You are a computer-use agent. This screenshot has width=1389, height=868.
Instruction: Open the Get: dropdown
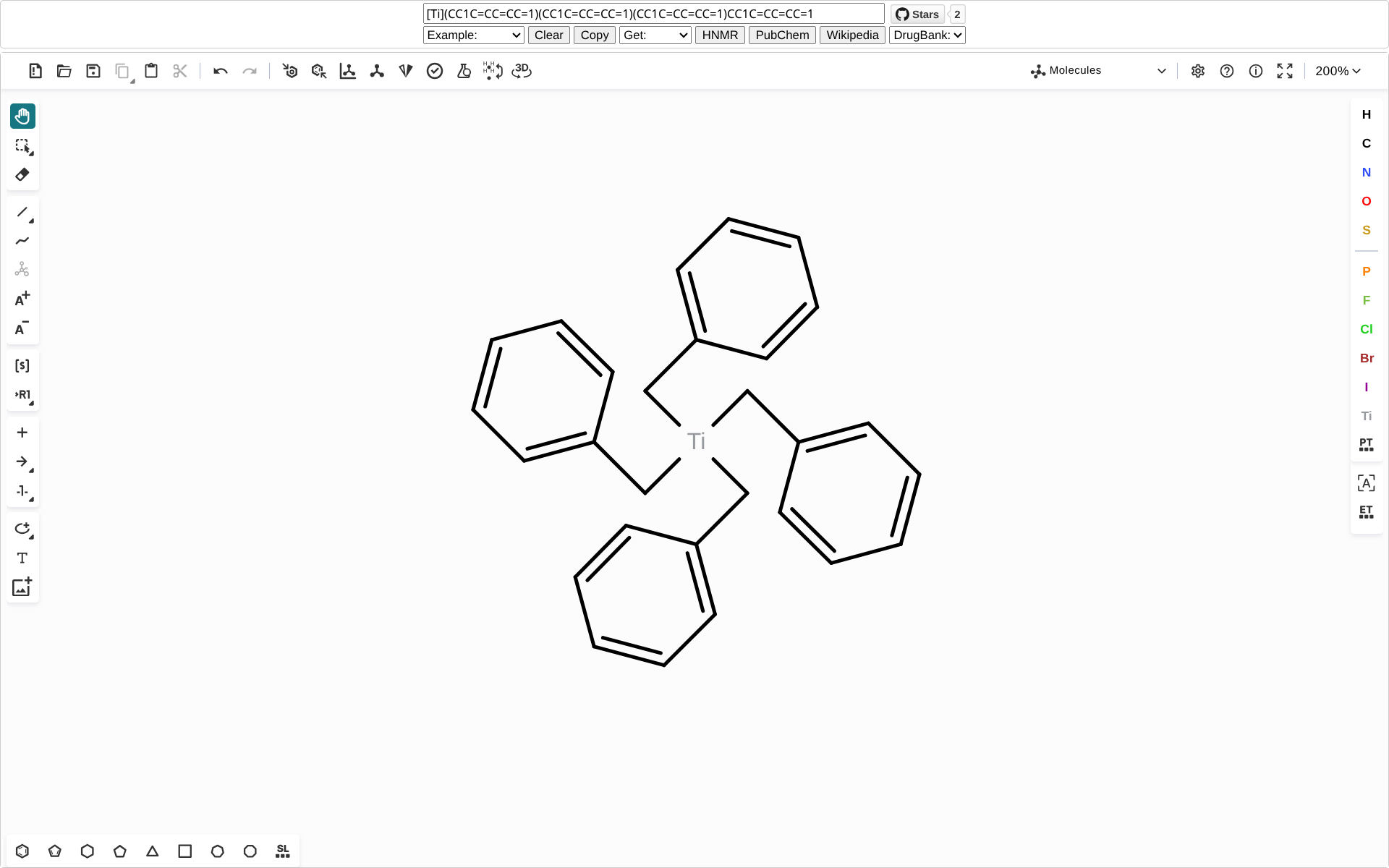point(655,35)
